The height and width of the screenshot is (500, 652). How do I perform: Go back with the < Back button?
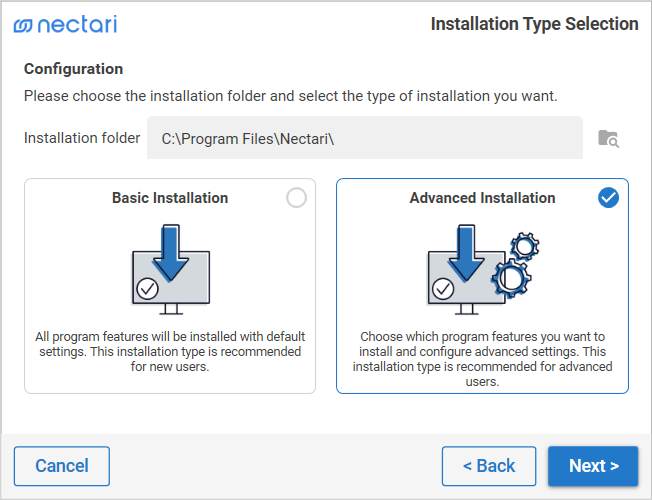click(489, 466)
